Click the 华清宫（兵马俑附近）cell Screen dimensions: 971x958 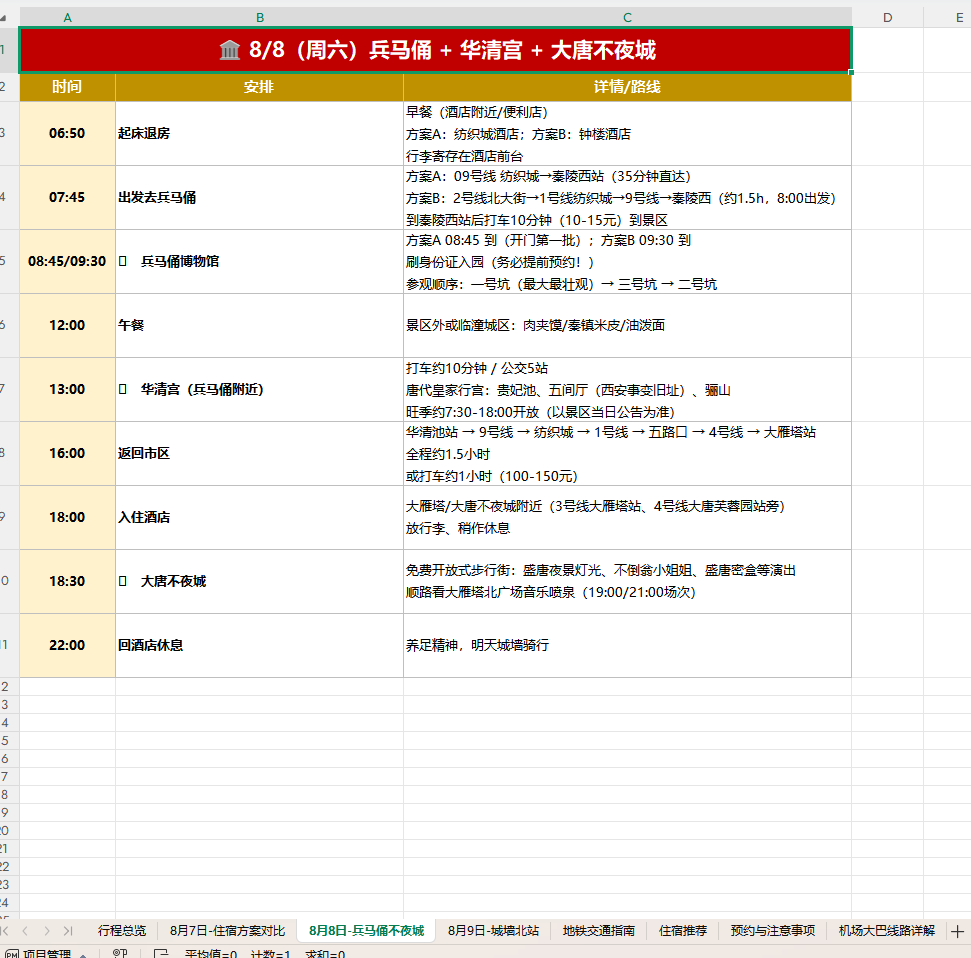(x=259, y=390)
